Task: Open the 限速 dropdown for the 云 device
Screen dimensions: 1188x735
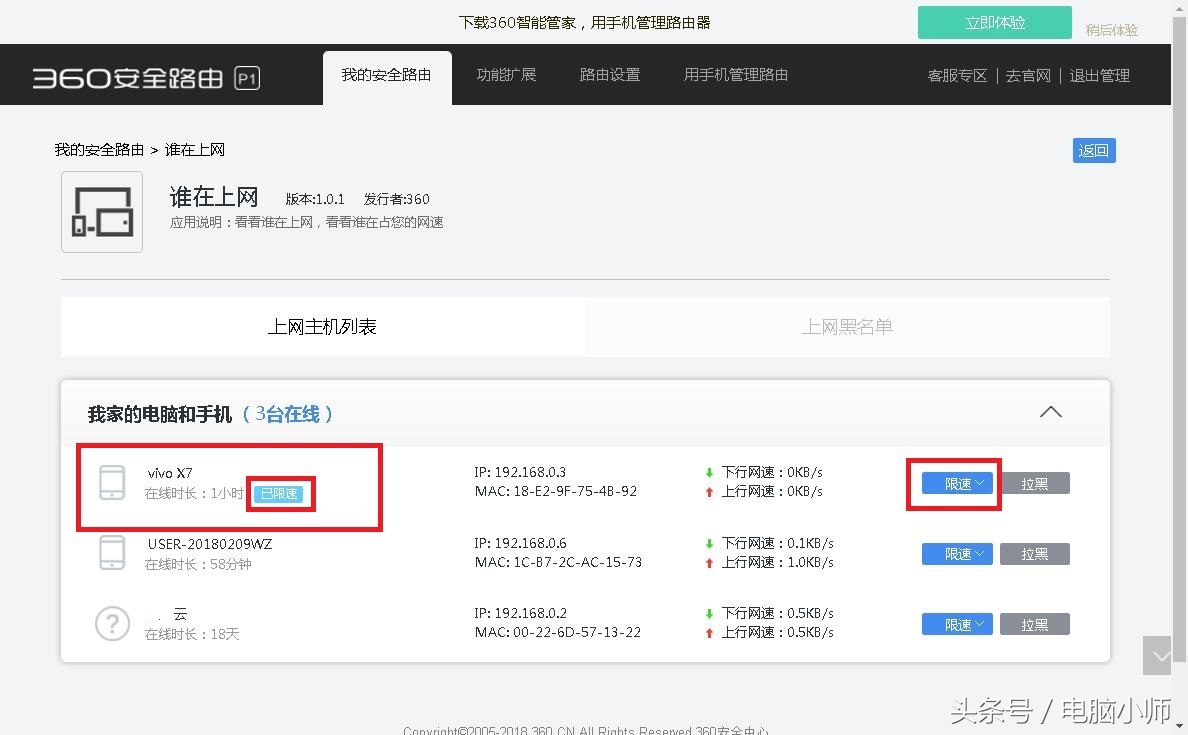Action: pyautogui.click(x=956, y=623)
